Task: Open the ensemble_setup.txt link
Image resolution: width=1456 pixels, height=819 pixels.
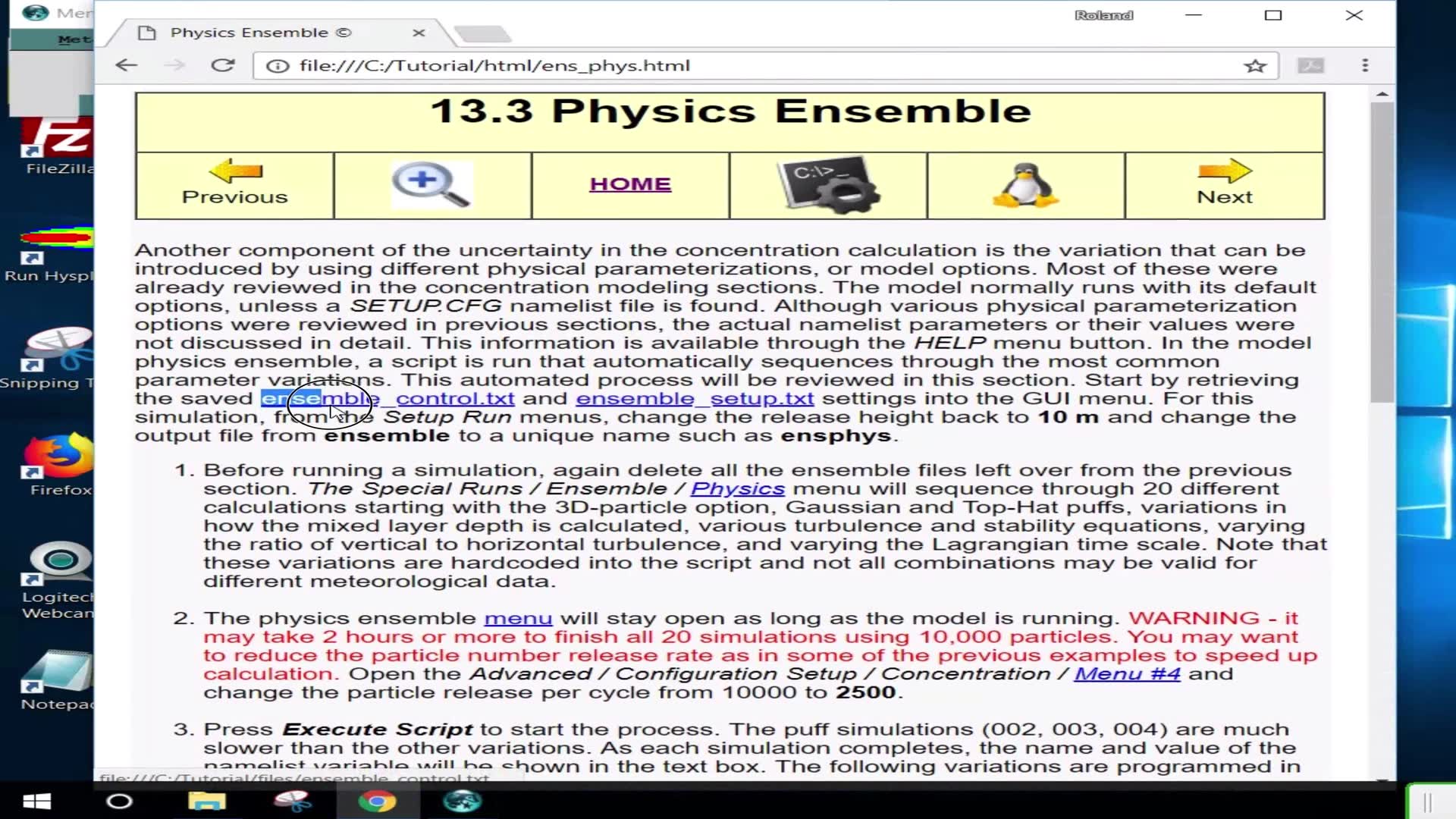Action: tap(695, 399)
